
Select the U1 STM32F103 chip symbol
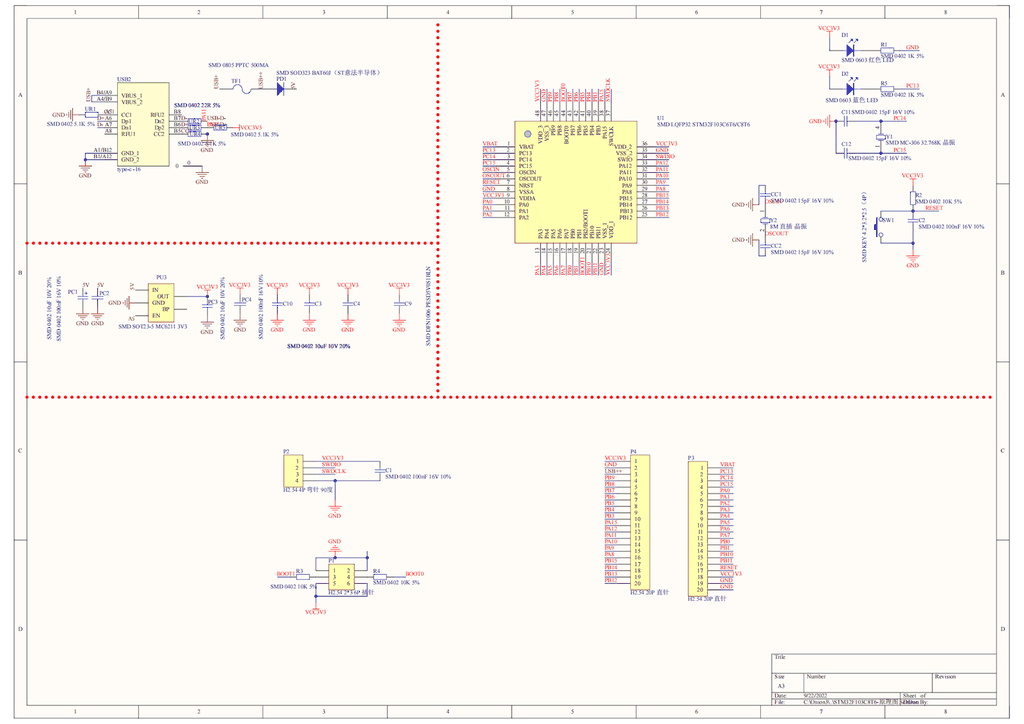[x=576, y=181]
